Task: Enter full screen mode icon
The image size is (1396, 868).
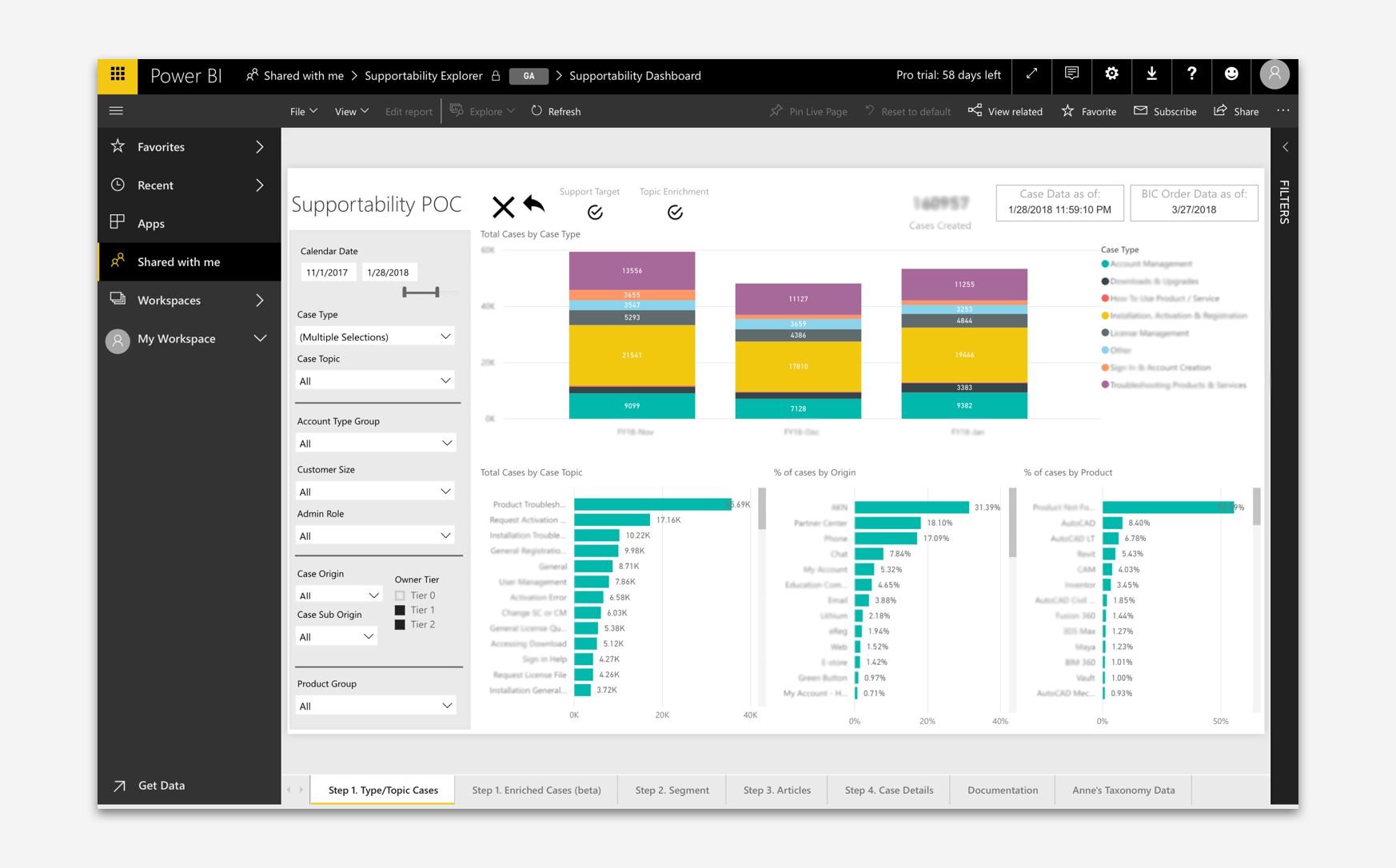Action: coord(1031,74)
